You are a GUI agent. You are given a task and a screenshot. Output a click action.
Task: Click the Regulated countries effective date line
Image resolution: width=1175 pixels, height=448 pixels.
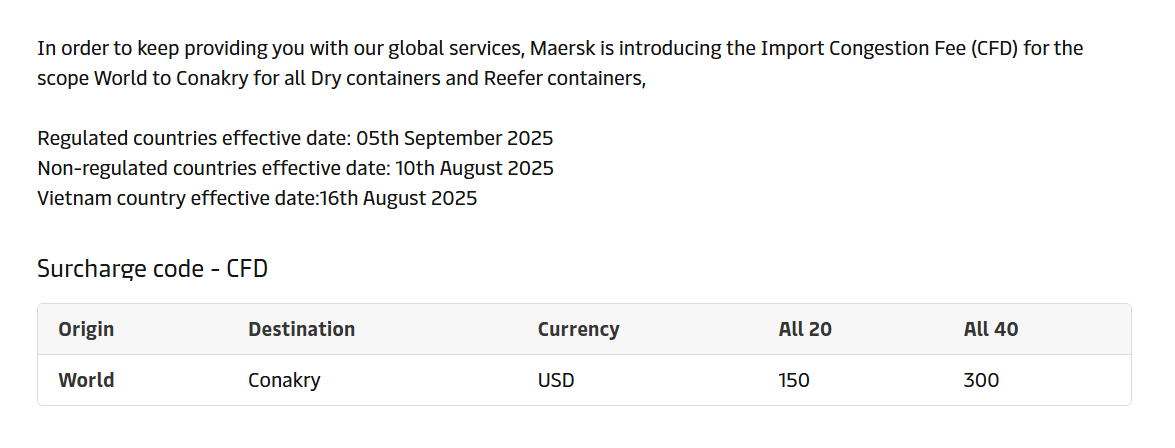[295, 139]
